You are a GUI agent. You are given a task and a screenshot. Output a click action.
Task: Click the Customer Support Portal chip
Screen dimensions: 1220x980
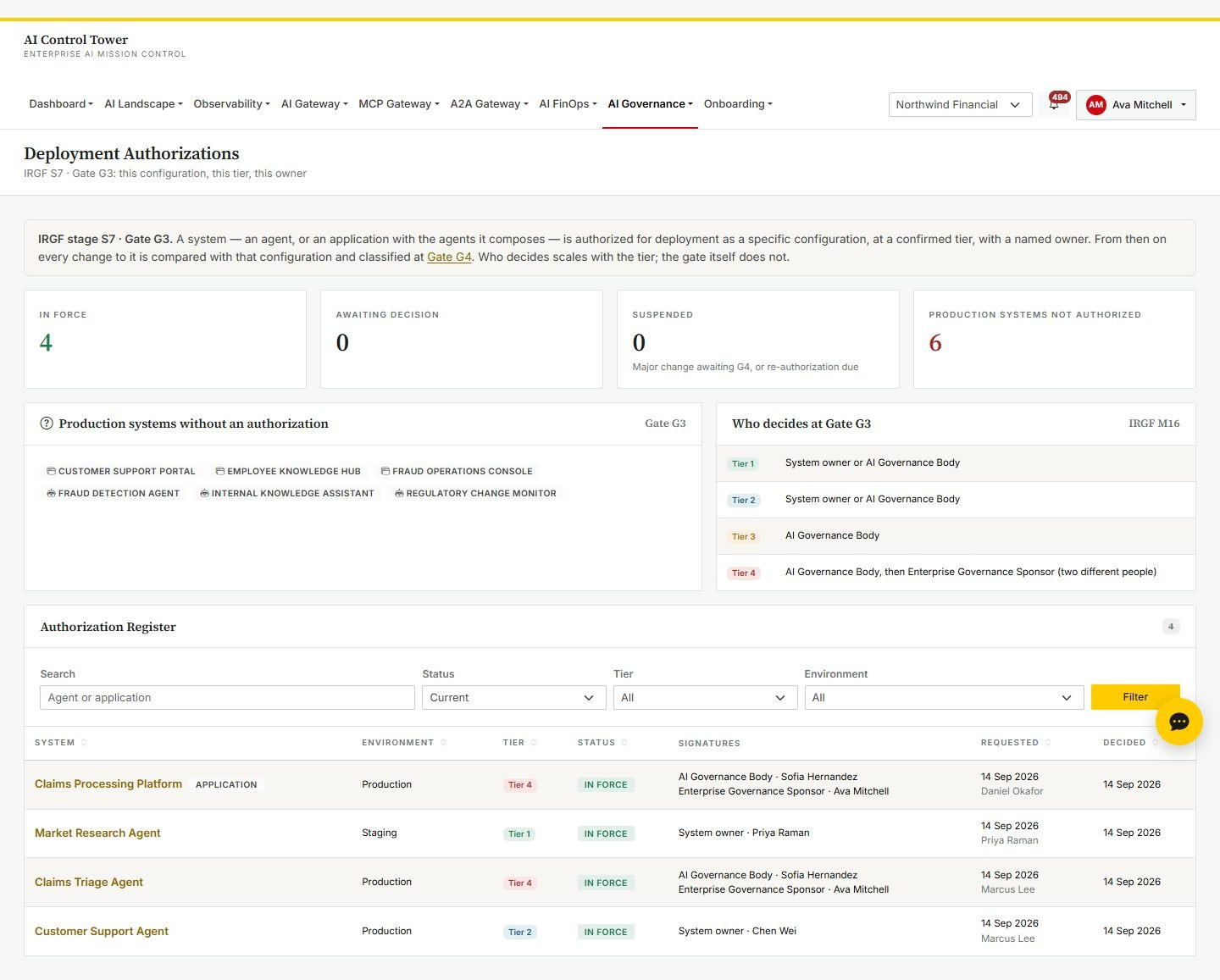[121, 471]
